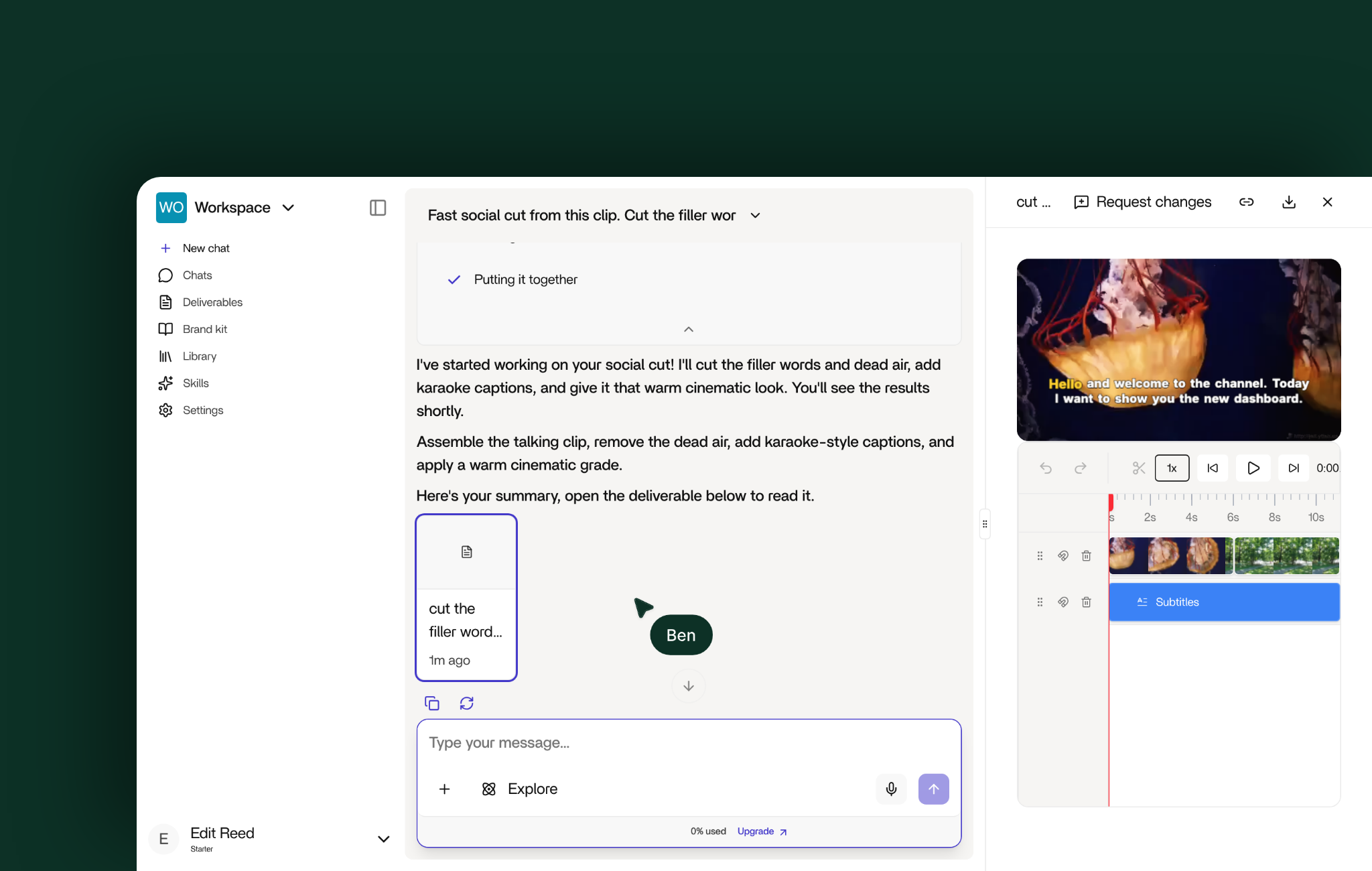Viewport: 1372px width, 871px height.
Task: Redo the timeline edit
Action: 1081,468
